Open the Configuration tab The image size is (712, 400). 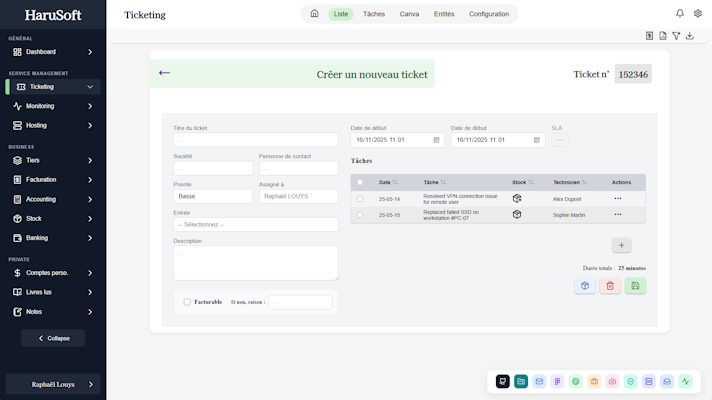click(489, 14)
